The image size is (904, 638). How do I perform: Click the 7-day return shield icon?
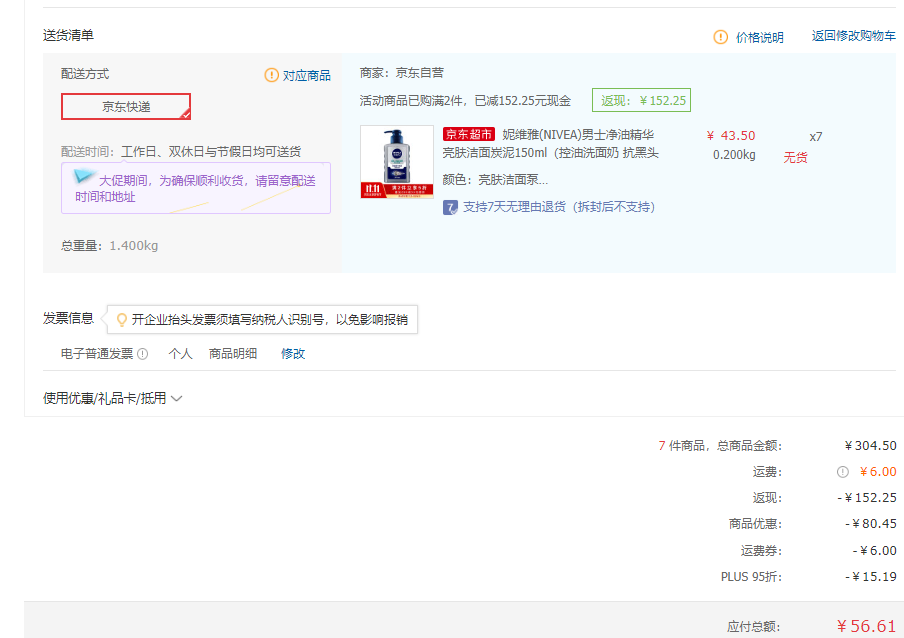tap(450, 207)
